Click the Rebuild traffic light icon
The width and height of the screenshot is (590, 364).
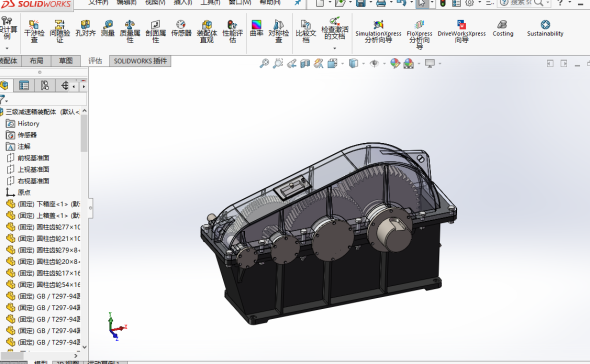[x=443, y=3]
